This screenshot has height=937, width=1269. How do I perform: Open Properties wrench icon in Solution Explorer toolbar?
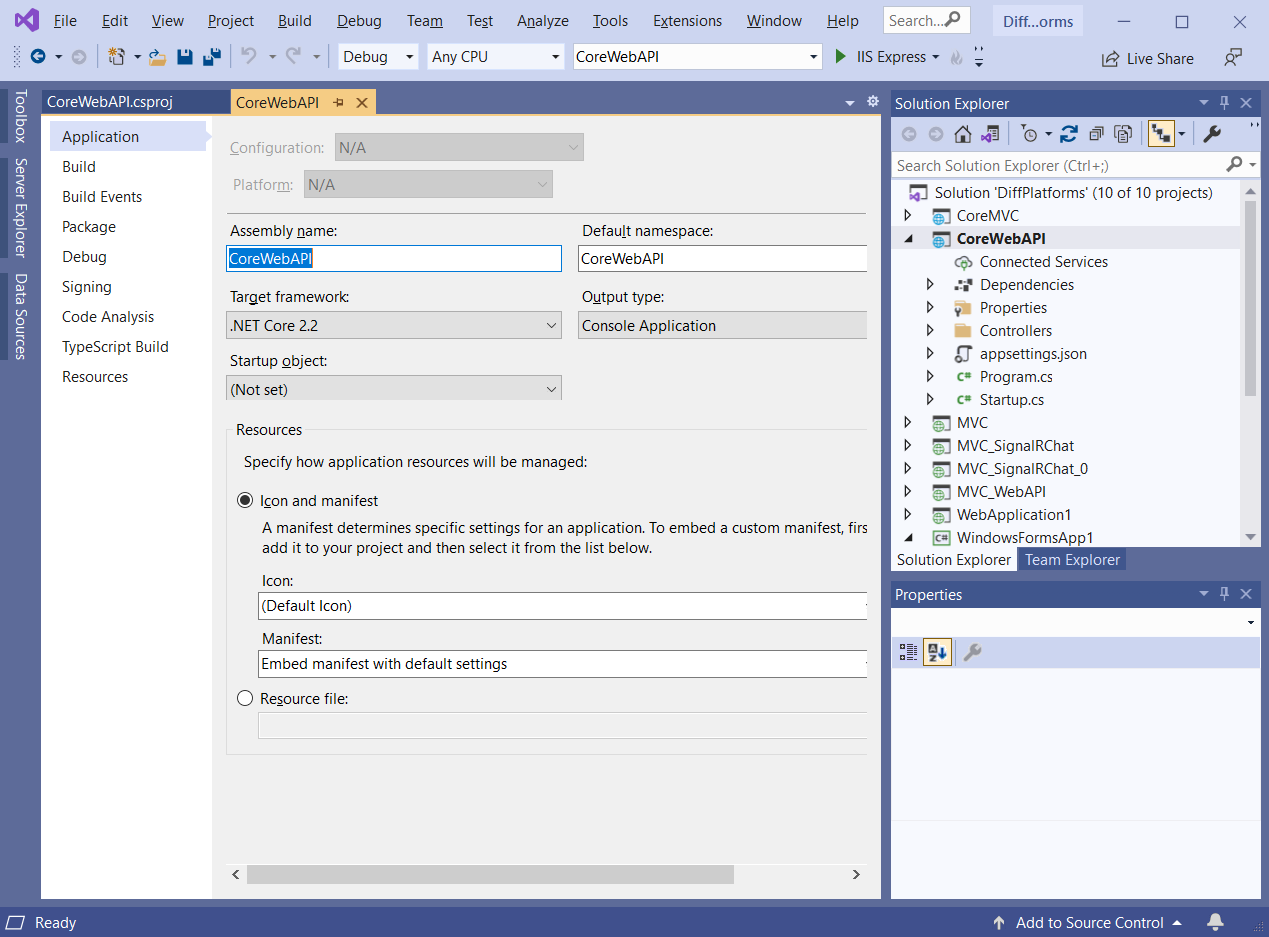click(1211, 134)
